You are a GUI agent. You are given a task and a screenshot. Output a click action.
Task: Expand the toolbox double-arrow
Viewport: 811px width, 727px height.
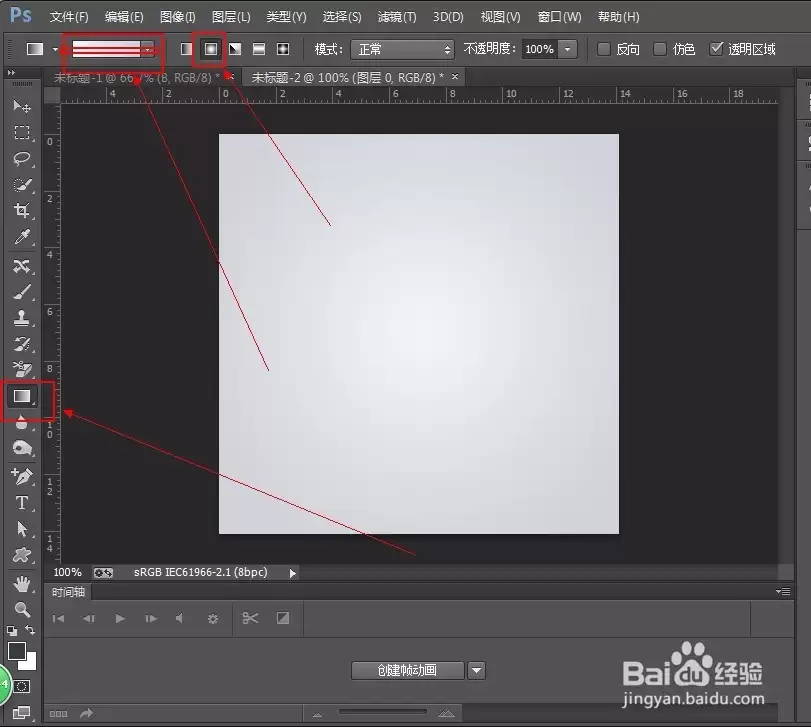(11, 72)
